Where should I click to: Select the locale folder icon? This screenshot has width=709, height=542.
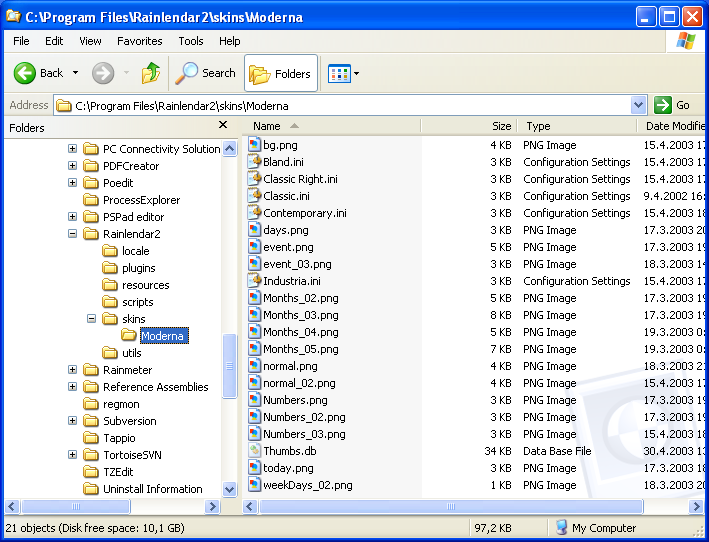[110, 250]
